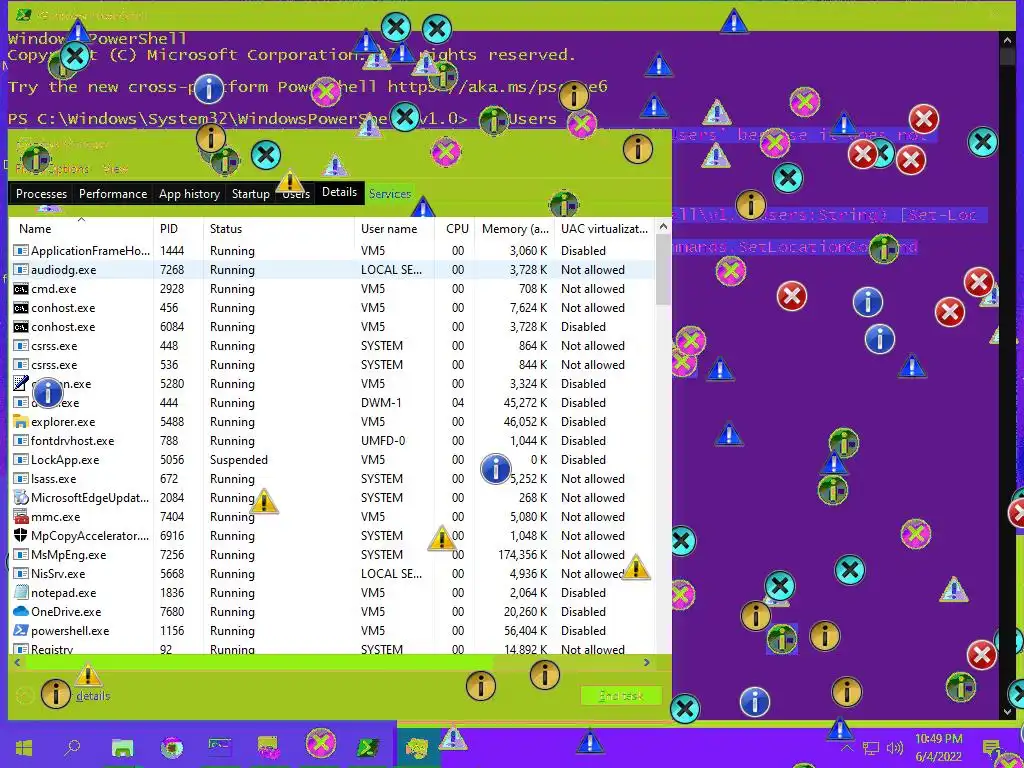Open the Options menu in Task Manager
This screenshot has height=768, width=1024.
click(69, 169)
